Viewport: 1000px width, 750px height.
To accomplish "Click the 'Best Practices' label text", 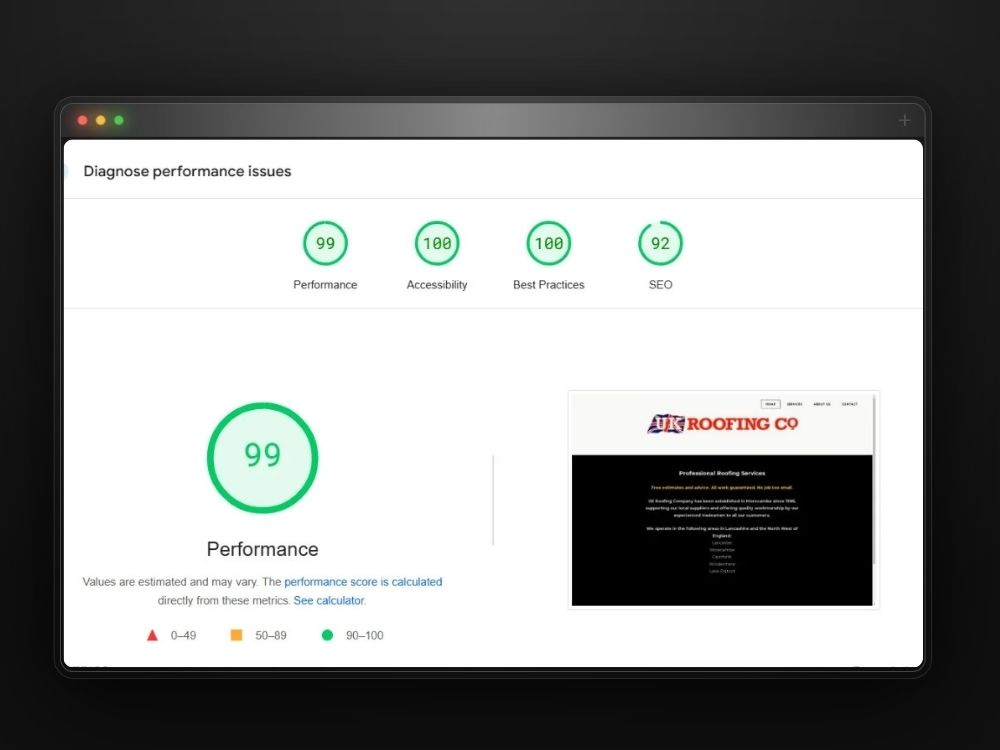I will pos(548,284).
